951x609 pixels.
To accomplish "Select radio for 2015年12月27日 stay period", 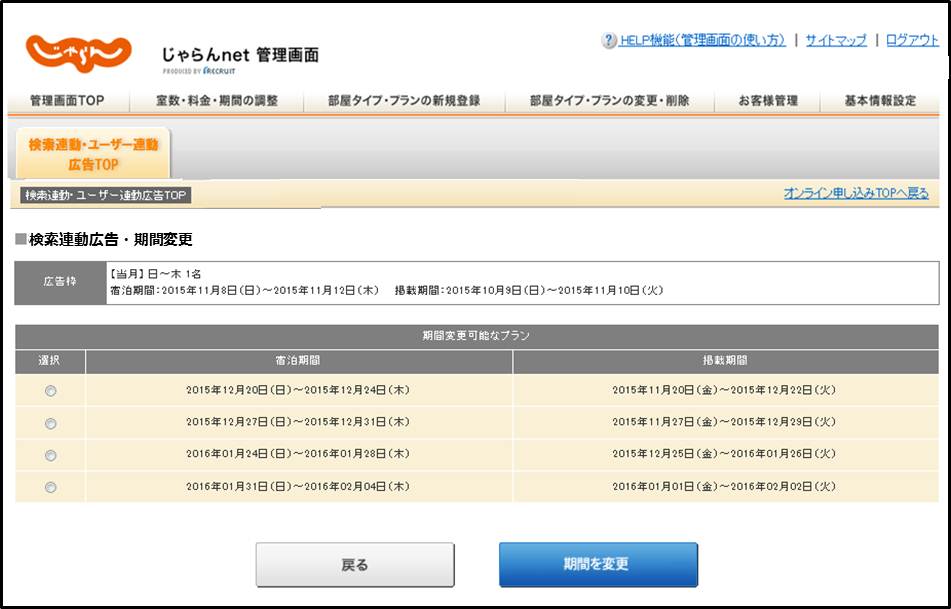I will 51,423.
